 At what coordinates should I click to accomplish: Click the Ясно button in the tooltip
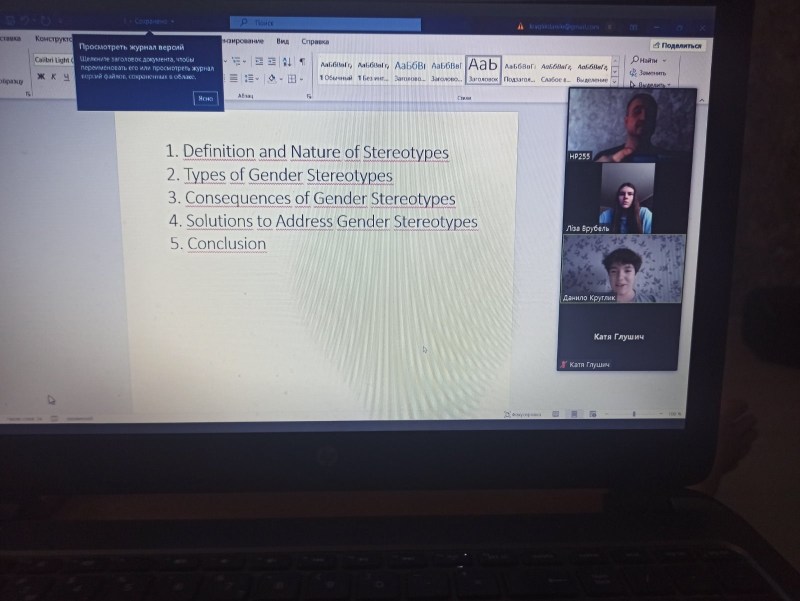pos(205,98)
